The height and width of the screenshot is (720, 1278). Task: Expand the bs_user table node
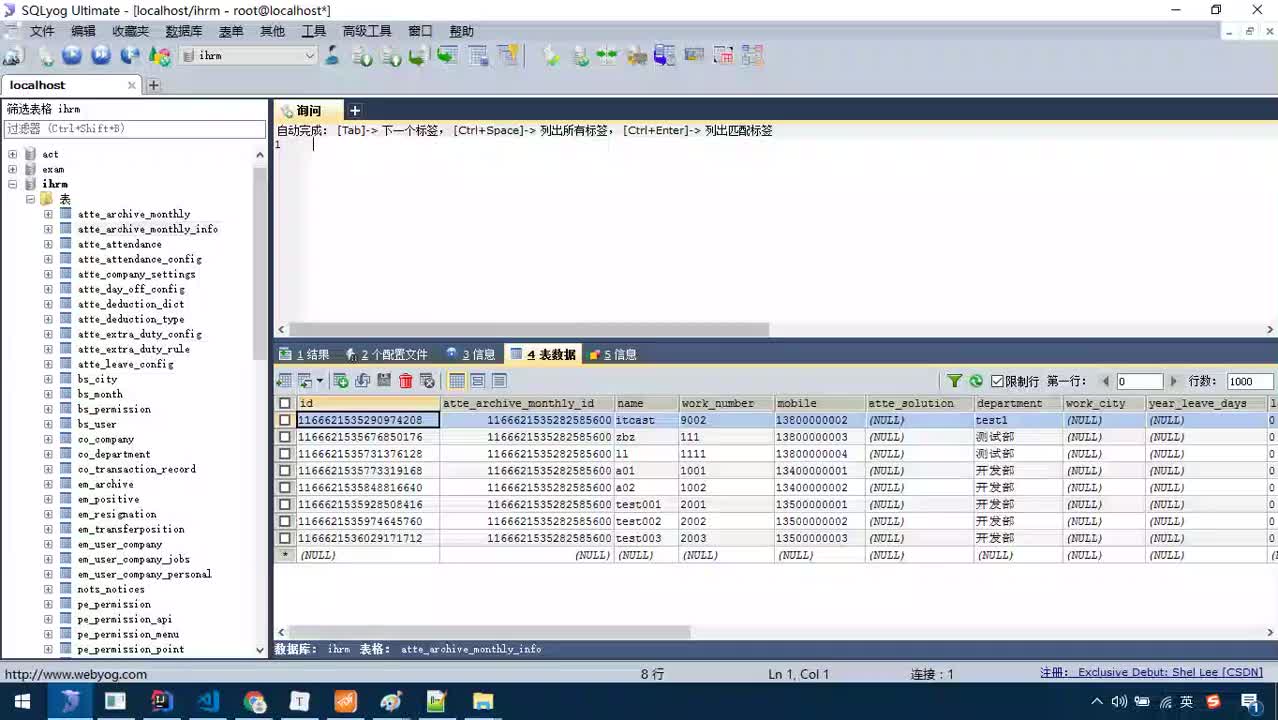pyautogui.click(x=48, y=424)
